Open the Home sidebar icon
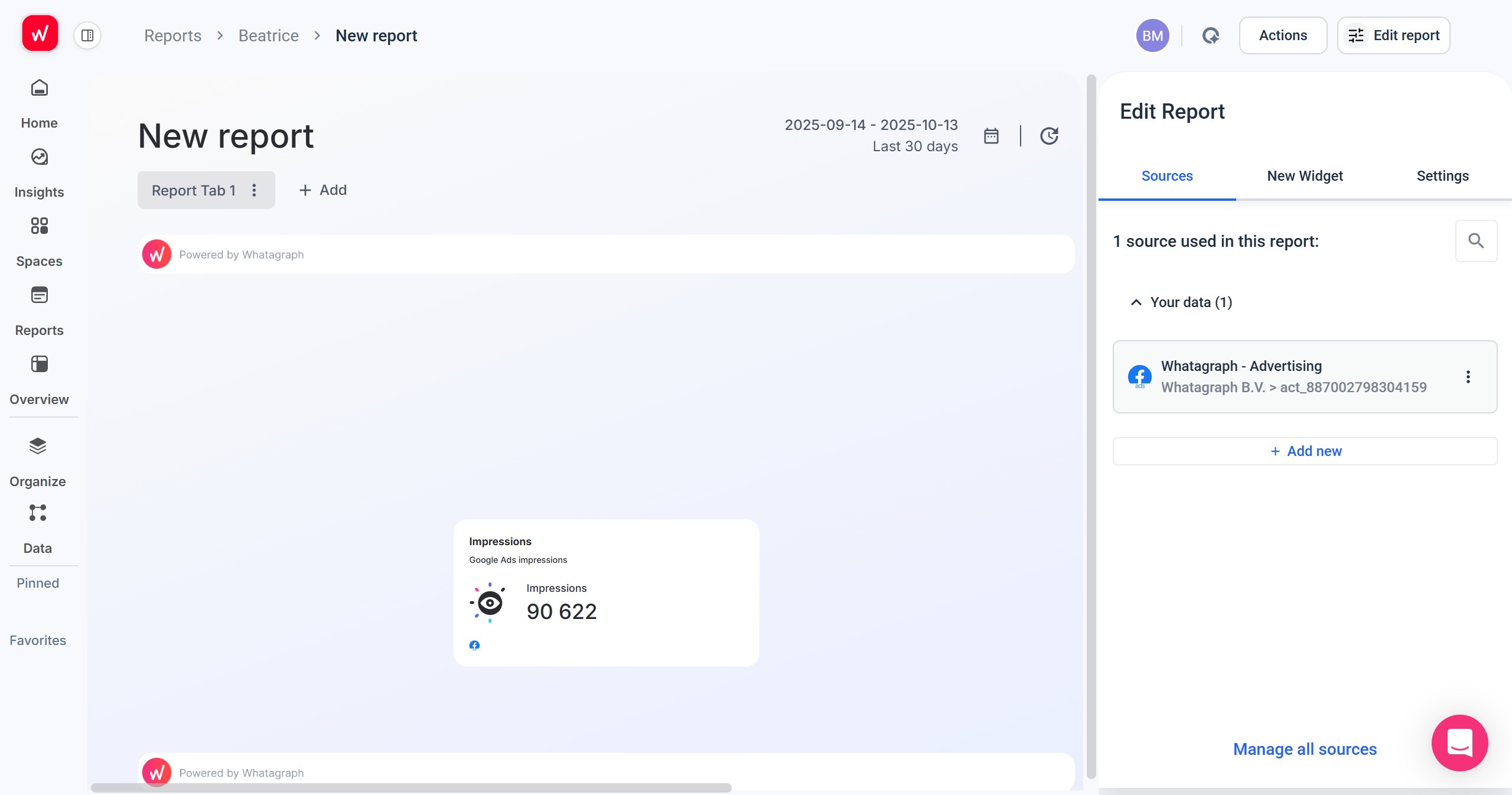1512x795 pixels. 39,89
